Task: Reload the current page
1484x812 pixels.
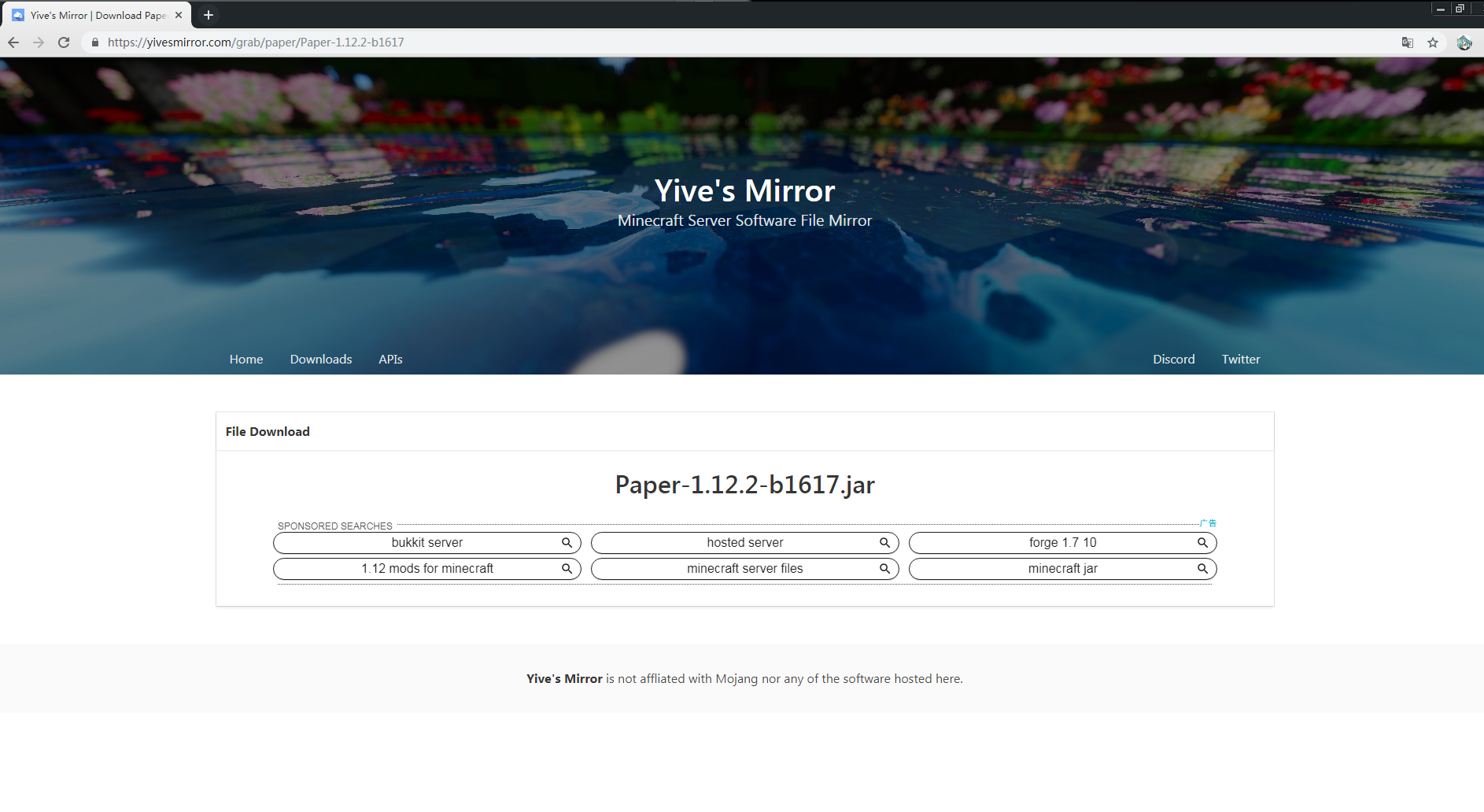Action: [x=64, y=42]
